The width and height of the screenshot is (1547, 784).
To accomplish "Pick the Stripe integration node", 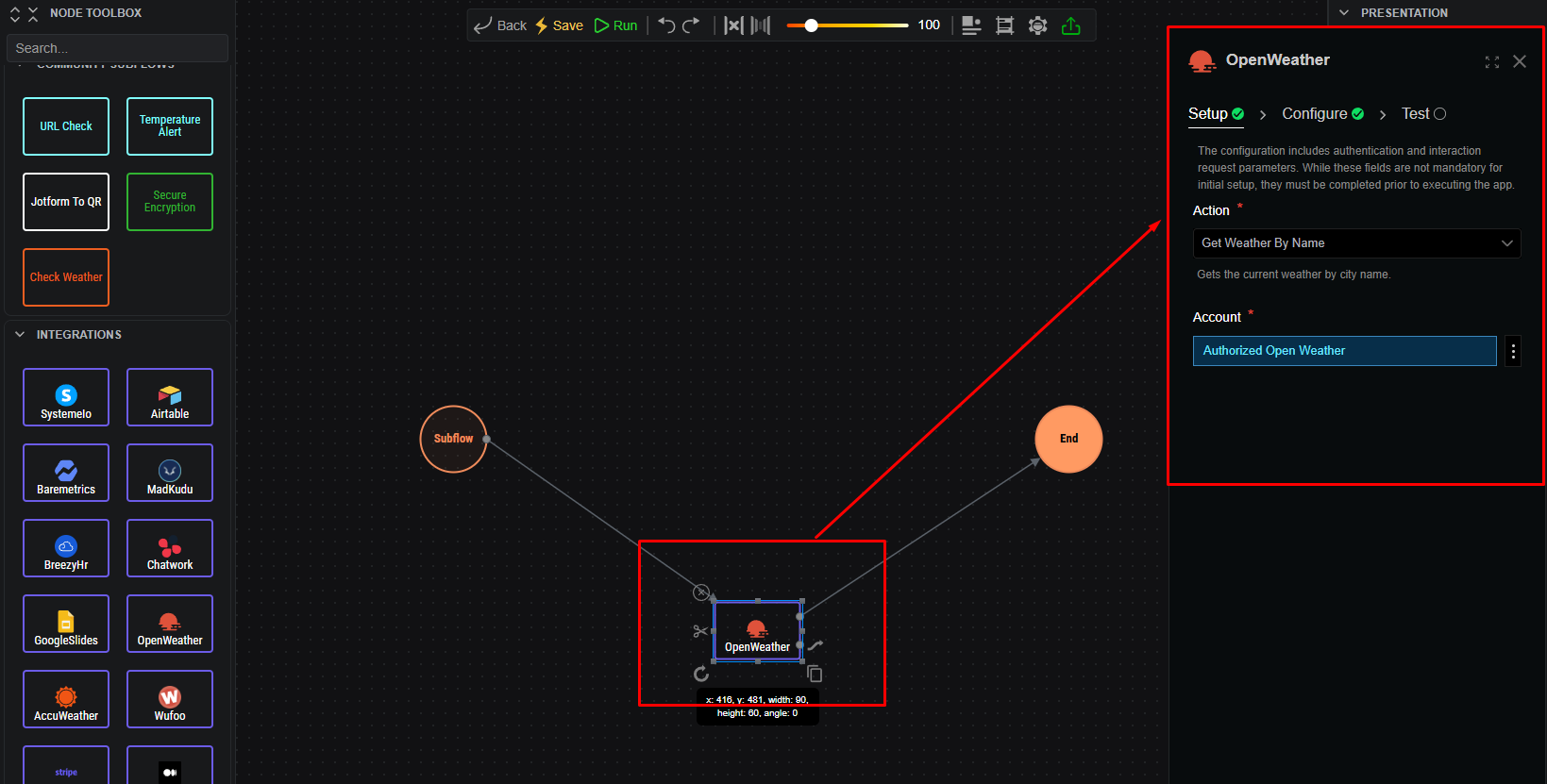I will pyautogui.click(x=66, y=765).
